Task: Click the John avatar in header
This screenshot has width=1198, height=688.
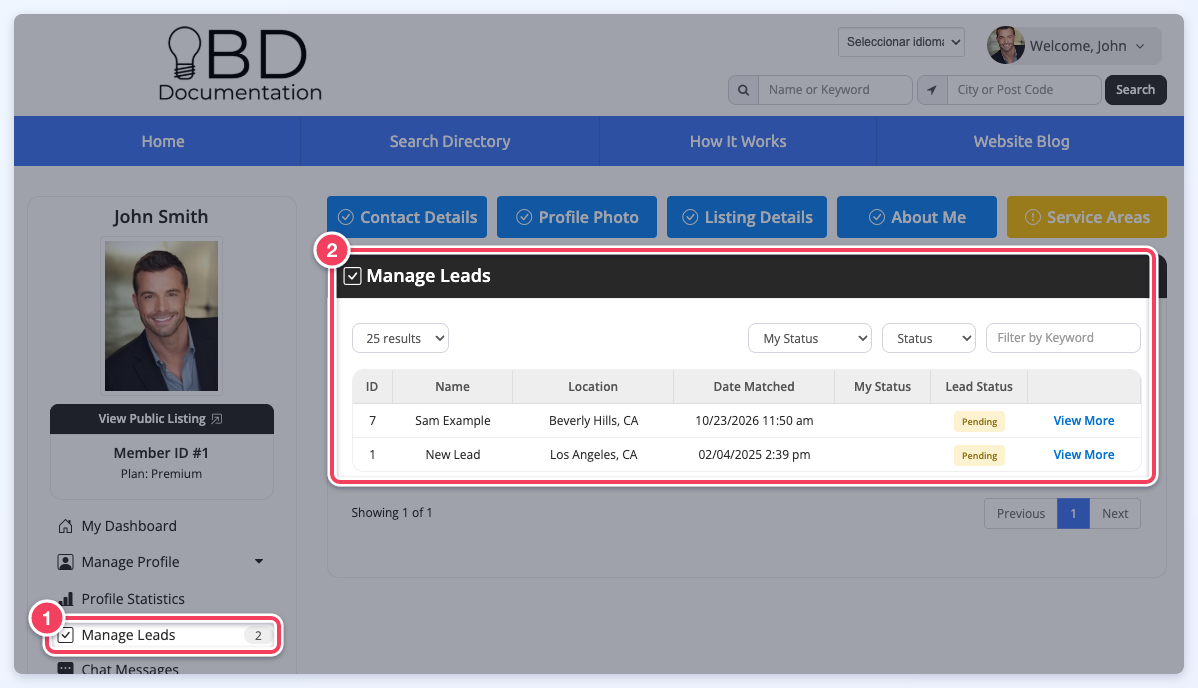Action: point(1005,45)
